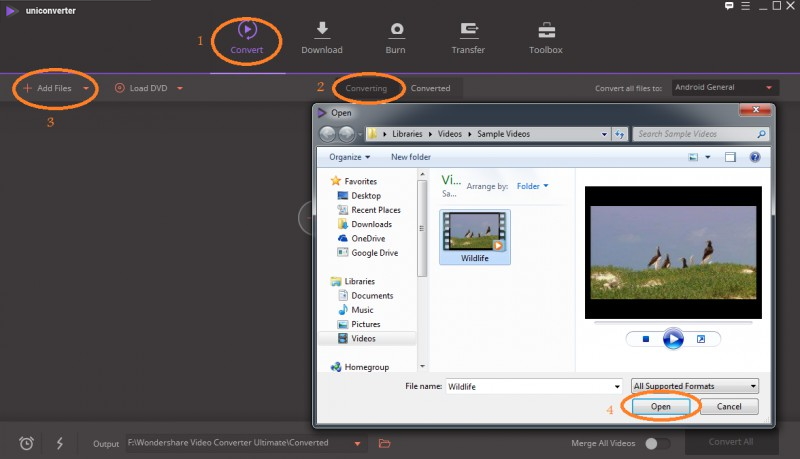Click Videos in the address breadcrumb

click(449, 134)
